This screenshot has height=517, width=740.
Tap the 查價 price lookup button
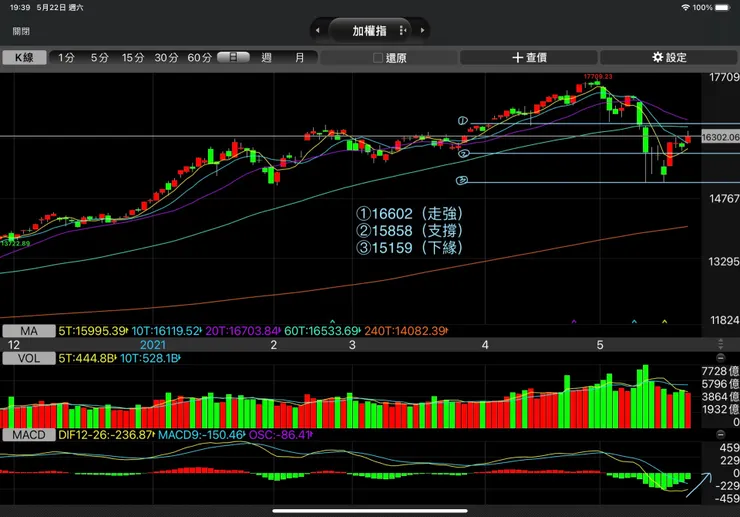click(529, 58)
